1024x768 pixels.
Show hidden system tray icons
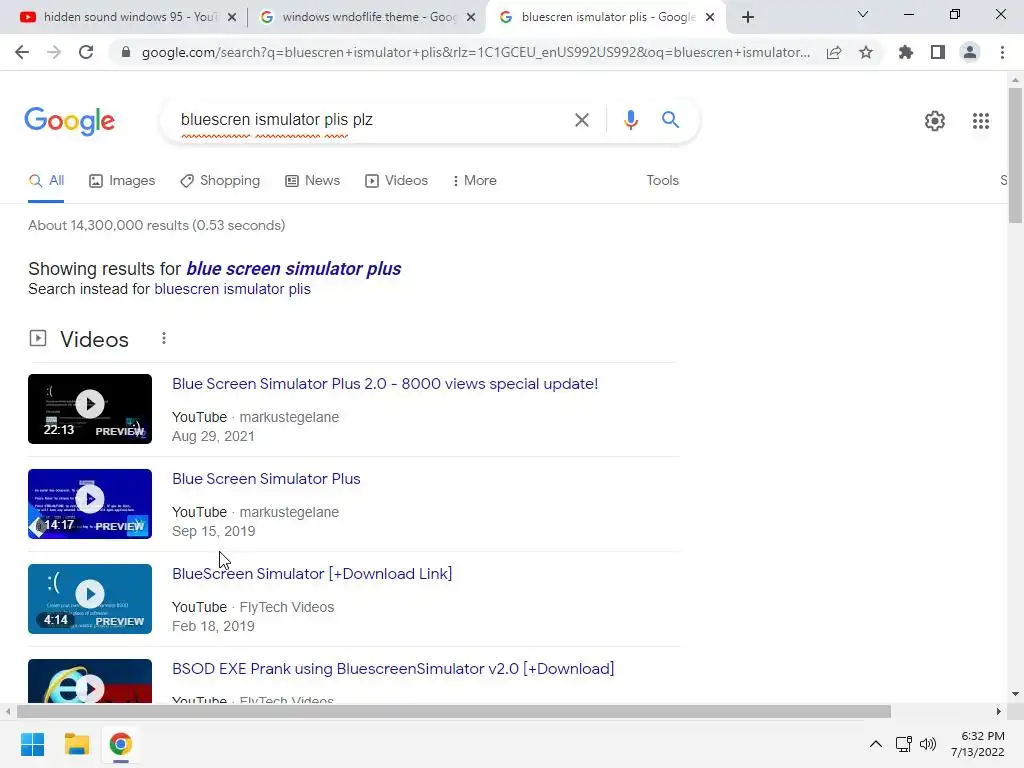[876, 744]
